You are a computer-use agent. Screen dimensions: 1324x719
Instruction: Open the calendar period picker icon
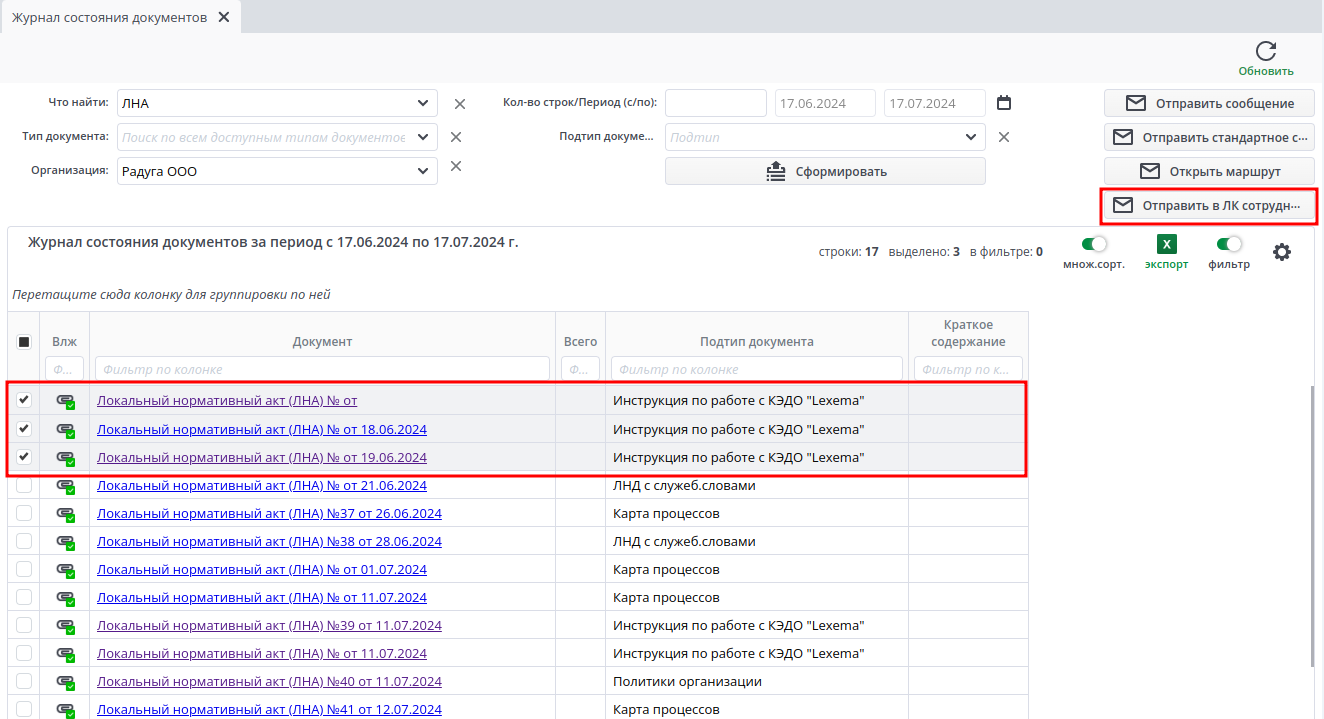(1005, 103)
